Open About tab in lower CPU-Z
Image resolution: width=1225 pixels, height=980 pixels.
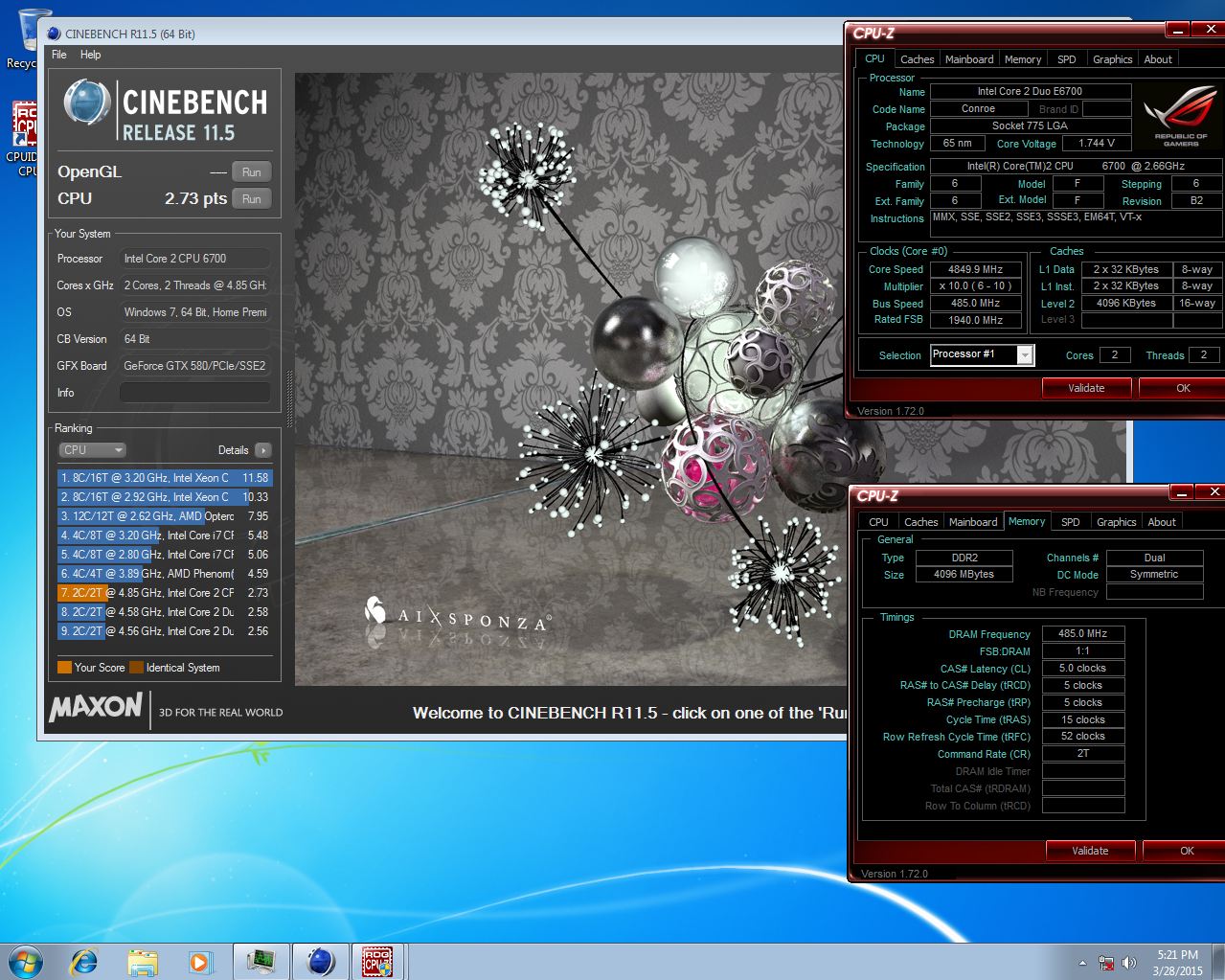click(x=1162, y=522)
